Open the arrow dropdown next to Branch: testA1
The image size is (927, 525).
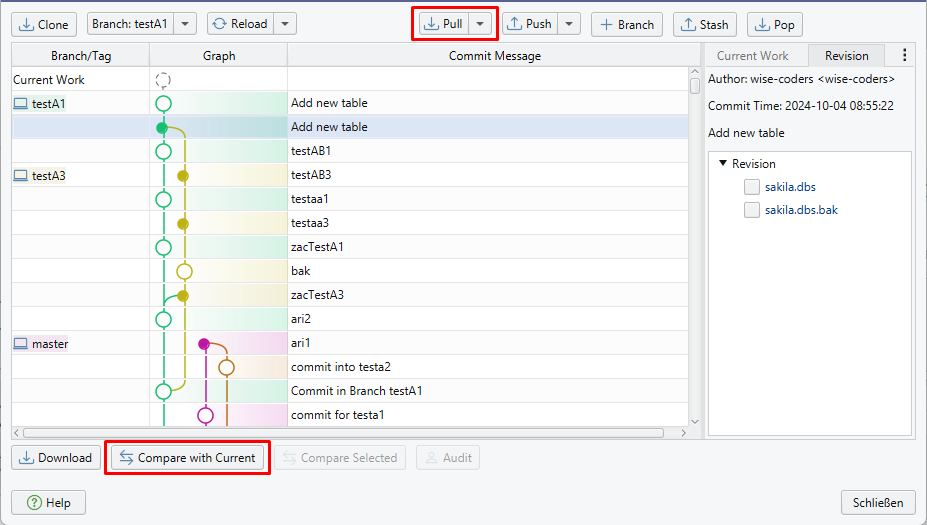tap(185, 24)
